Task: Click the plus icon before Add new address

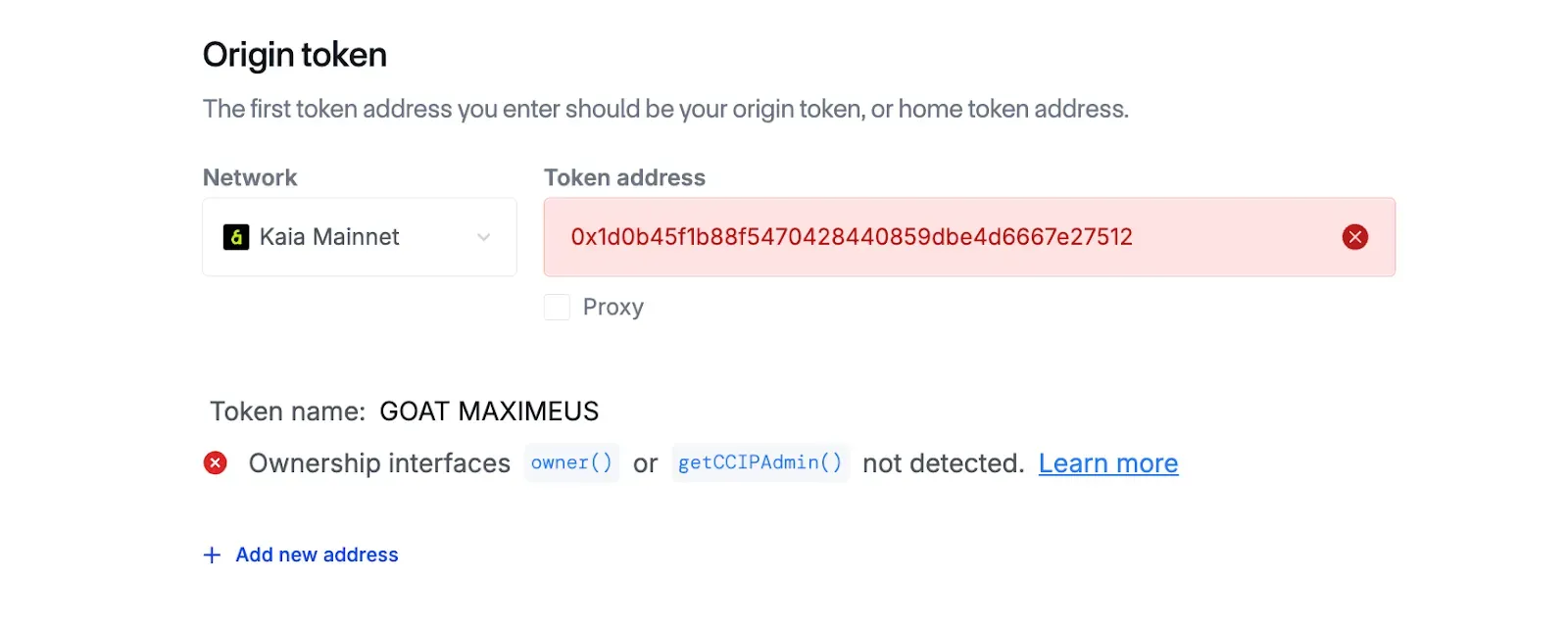Action: click(212, 556)
